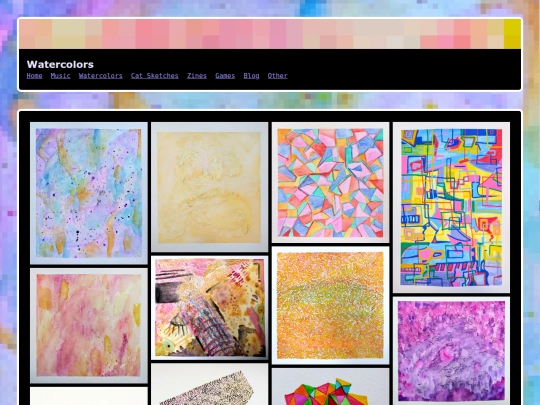Open the orange-yellow dotted texture painting
This screenshot has height=405, width=540.
331,305
